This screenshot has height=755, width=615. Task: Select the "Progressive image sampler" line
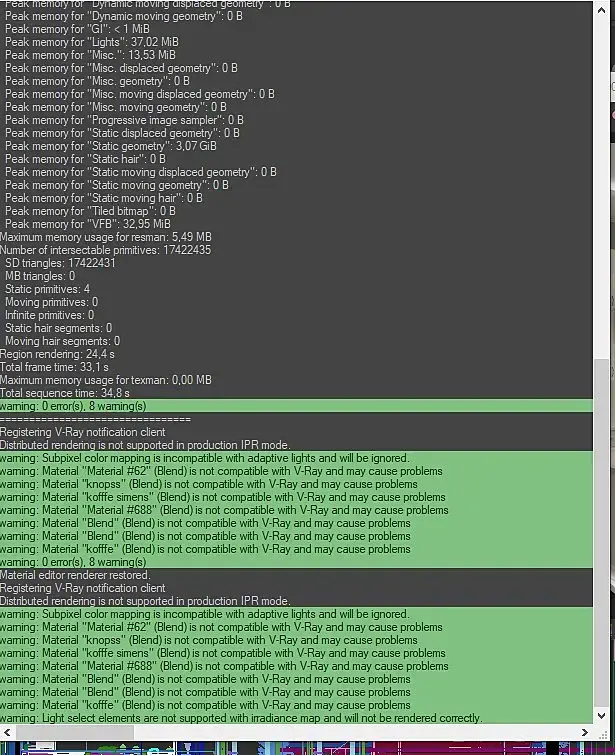(124, 120)
